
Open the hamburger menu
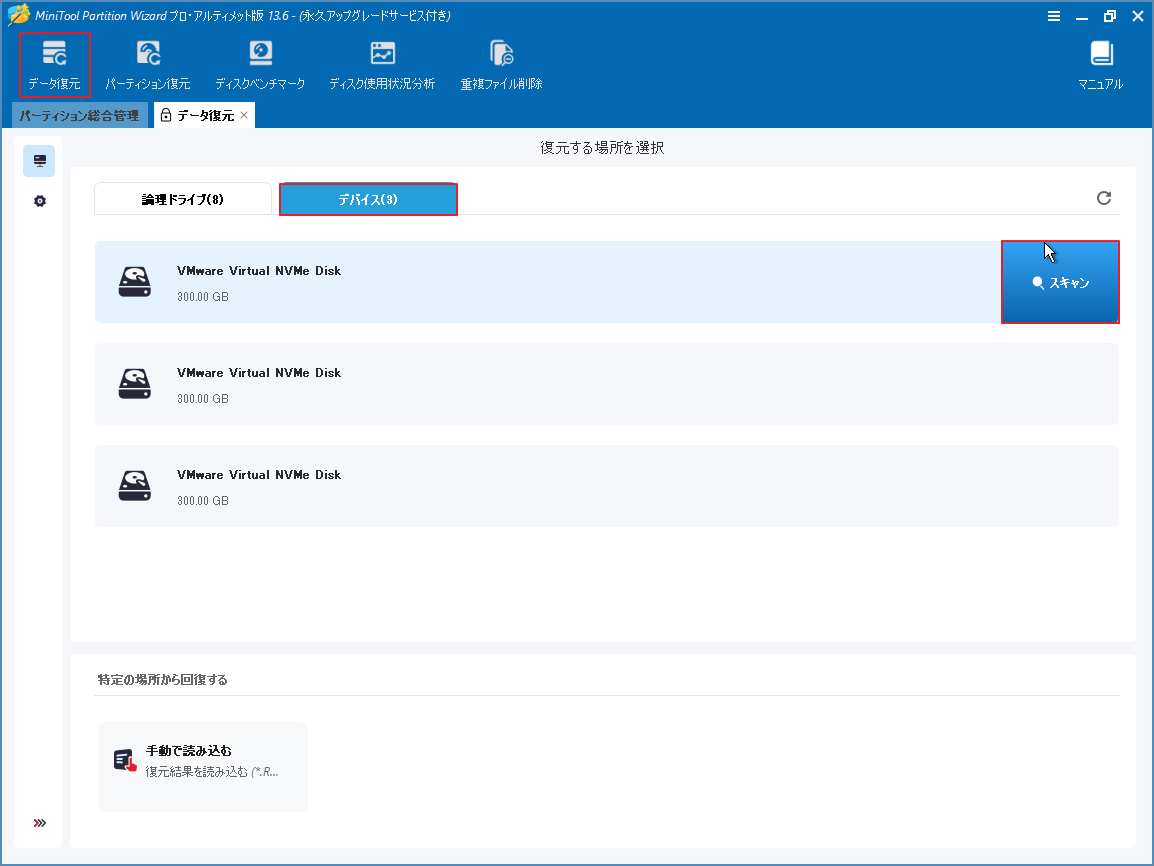click(1054, 16)
